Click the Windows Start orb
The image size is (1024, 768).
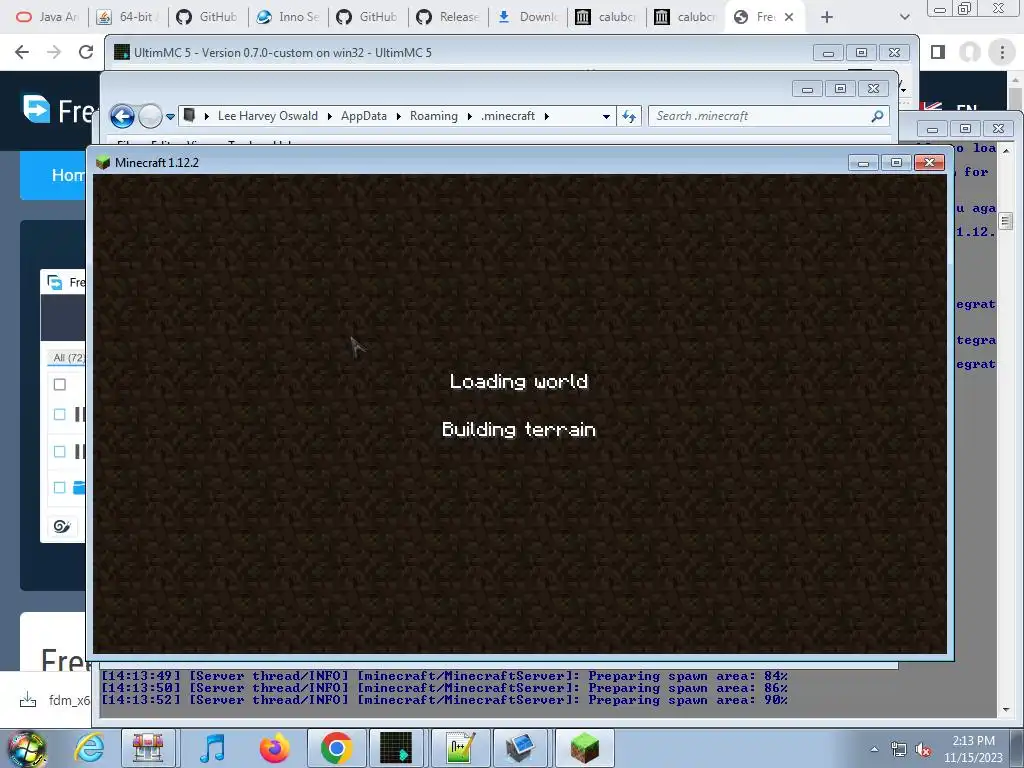click(x=27, y=748)
